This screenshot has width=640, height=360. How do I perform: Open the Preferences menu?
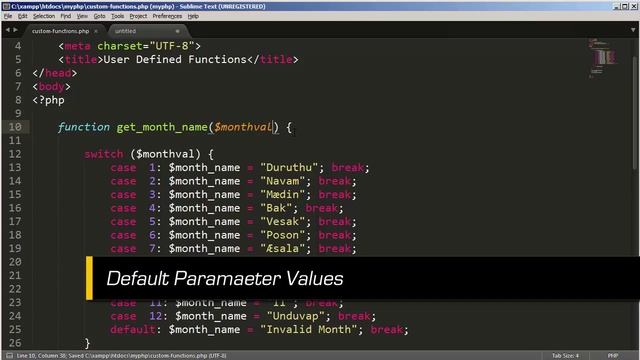167,16
